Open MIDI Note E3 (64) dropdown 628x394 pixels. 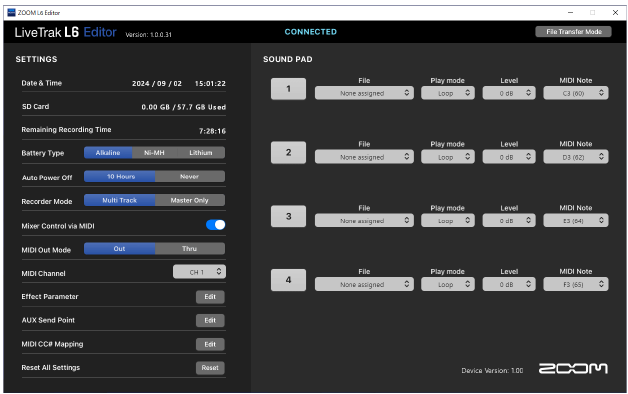point(576,221)
